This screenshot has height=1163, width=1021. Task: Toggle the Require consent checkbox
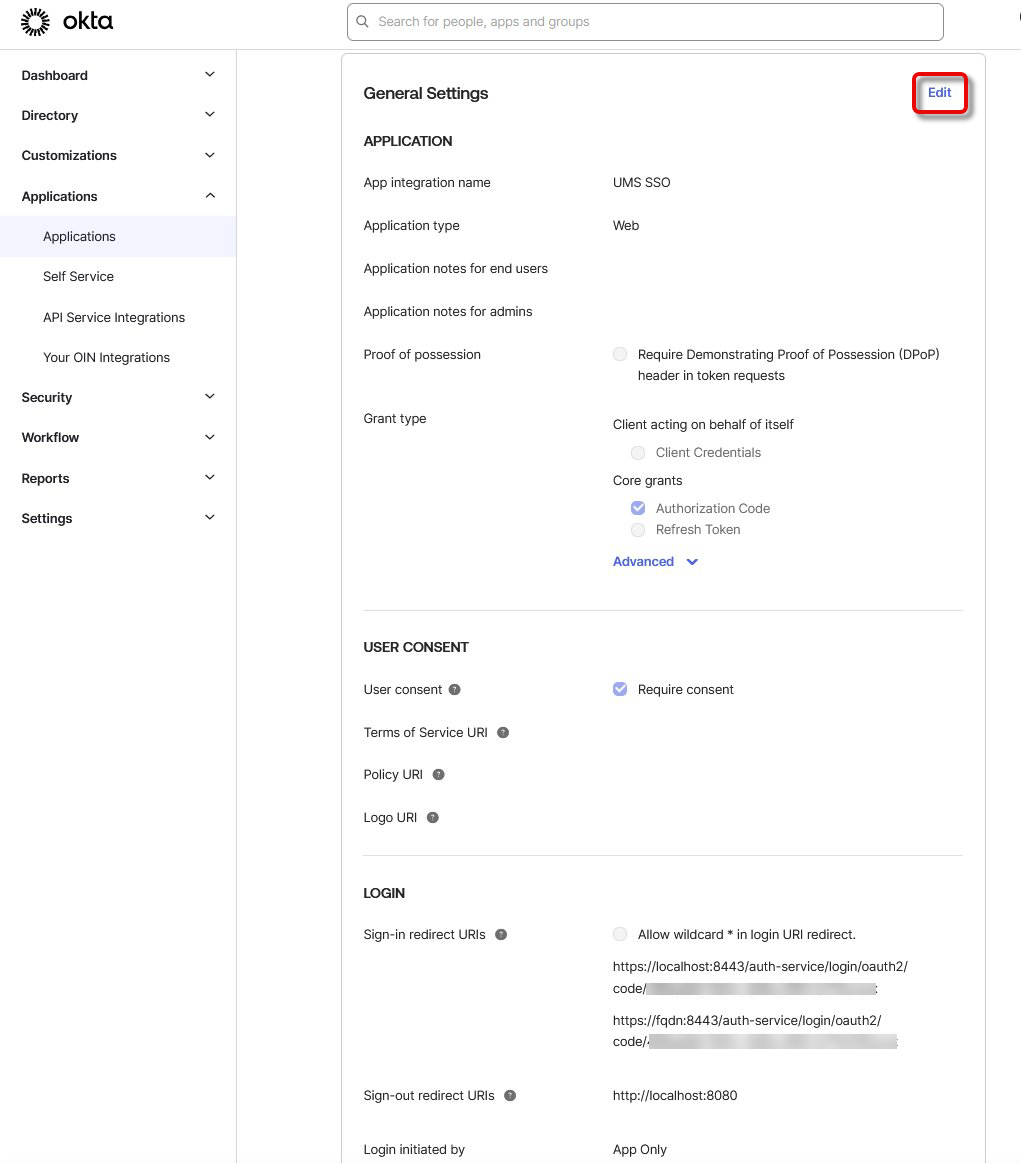click(620, 689)
